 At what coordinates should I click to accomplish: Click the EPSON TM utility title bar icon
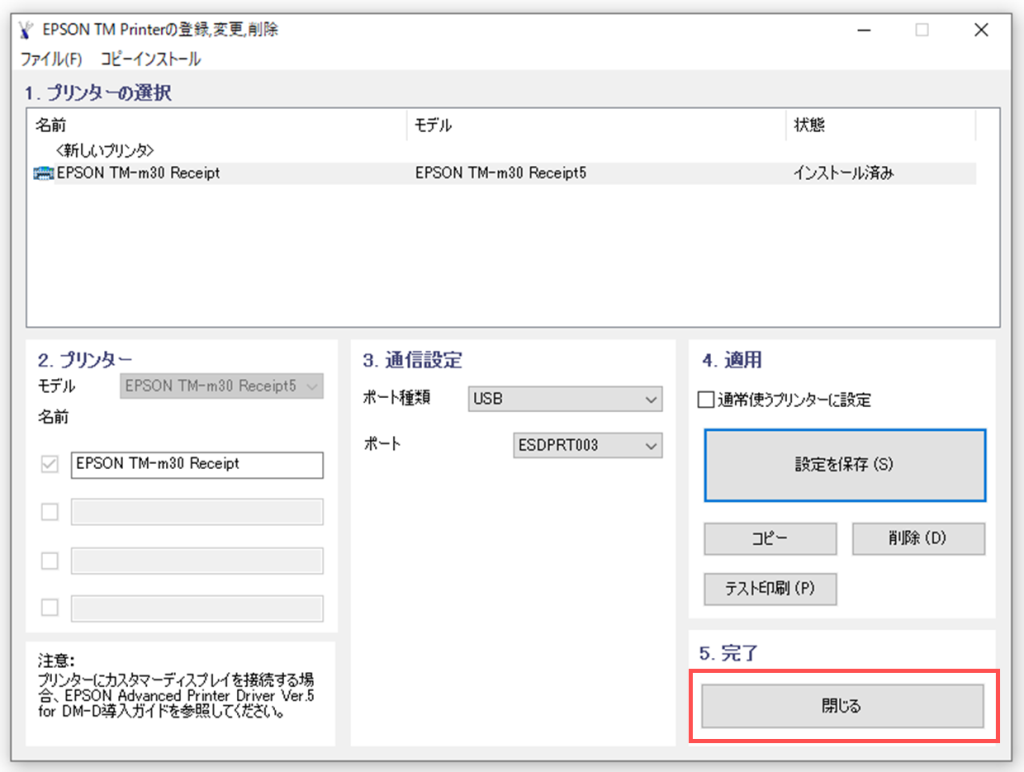[x=26, y=30]
